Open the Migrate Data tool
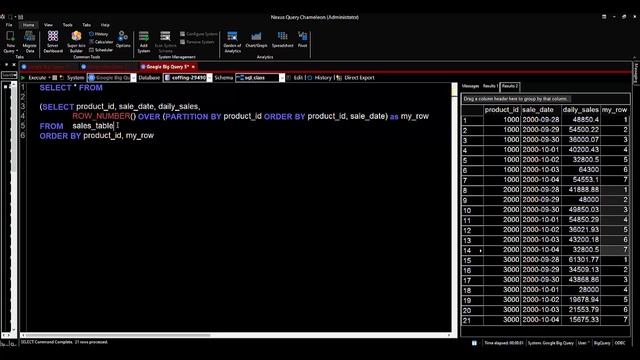The image size is (640, 360). tap(29, 42)
